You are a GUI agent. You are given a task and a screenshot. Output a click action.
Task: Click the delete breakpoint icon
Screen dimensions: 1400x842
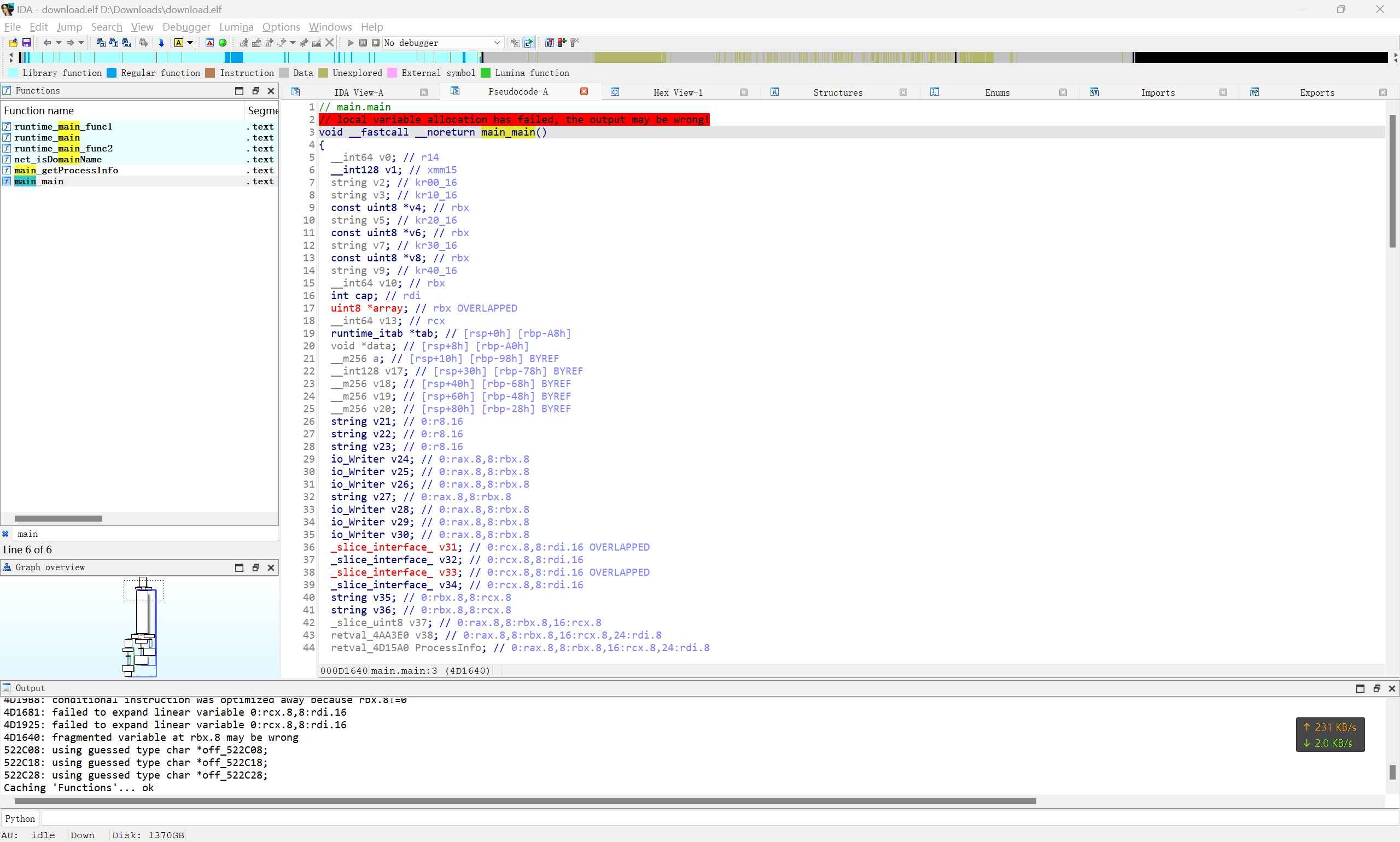click(574, 43)
